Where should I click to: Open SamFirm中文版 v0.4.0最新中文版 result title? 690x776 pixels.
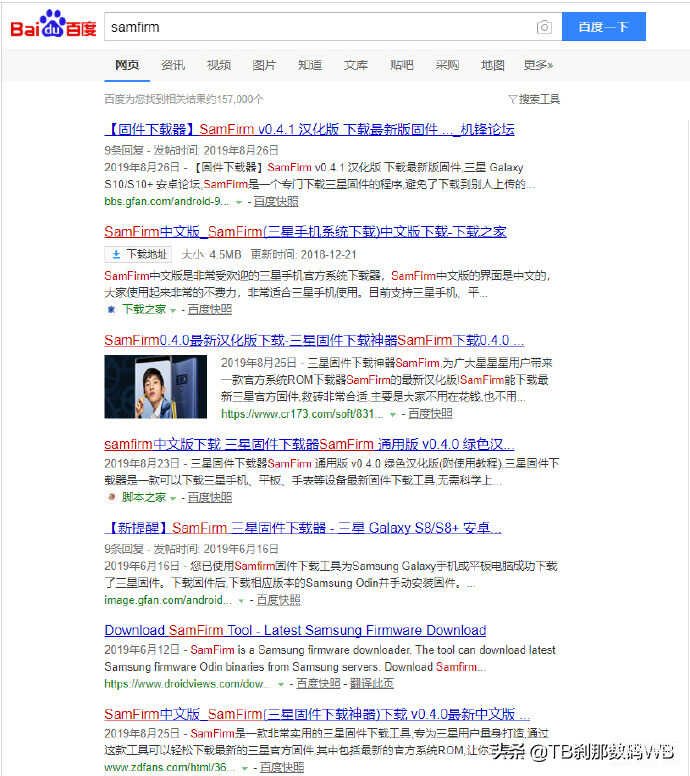tap(317, 715)
